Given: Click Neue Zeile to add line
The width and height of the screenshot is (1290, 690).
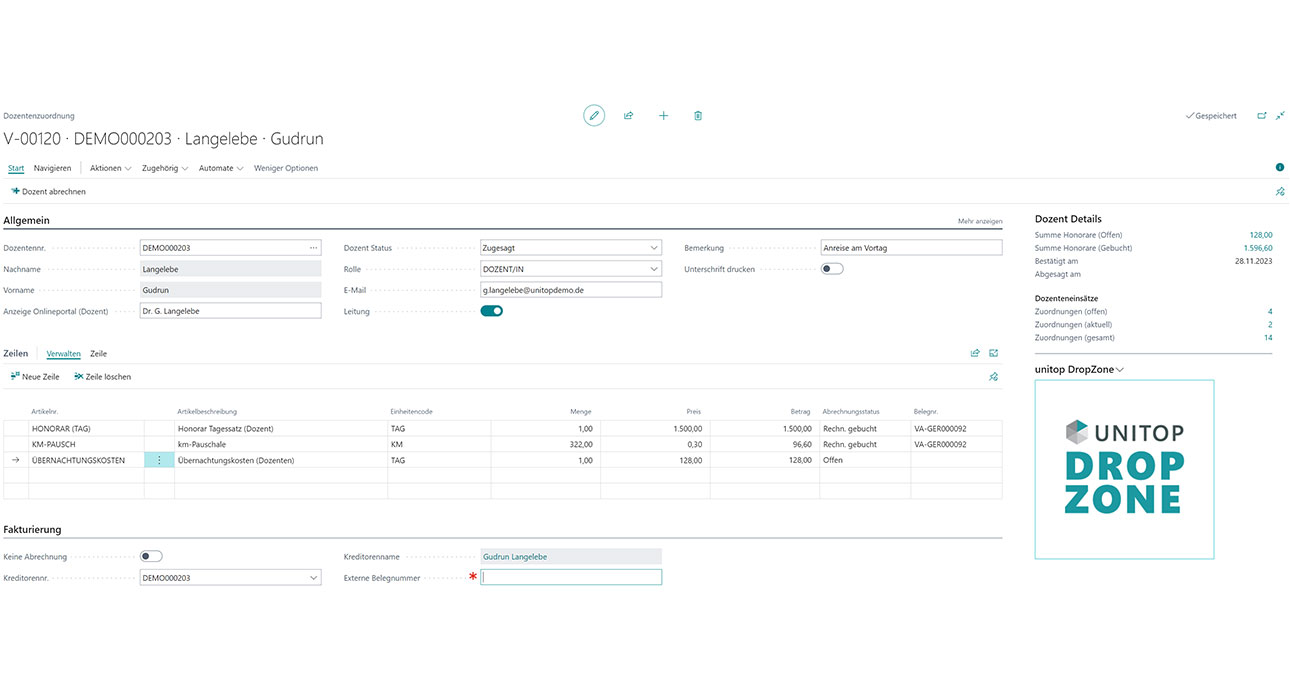Looking at the screenshot, I should pos(35,377).
